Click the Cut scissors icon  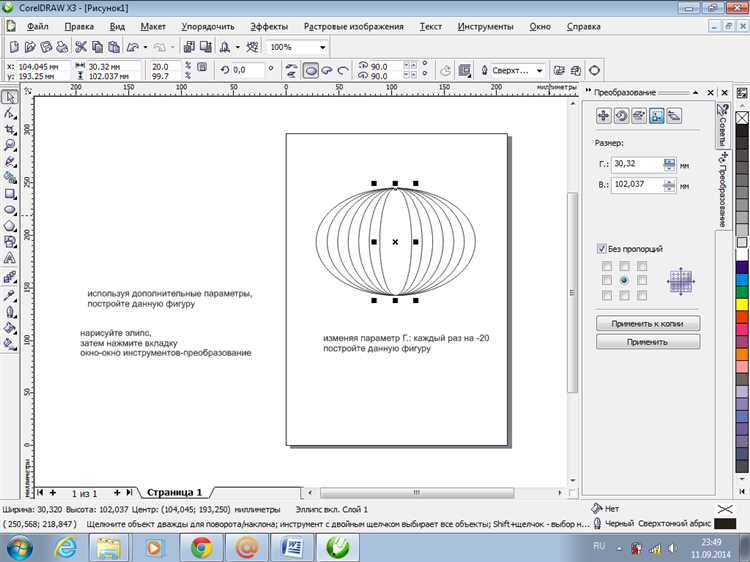(x=81, y=47)
